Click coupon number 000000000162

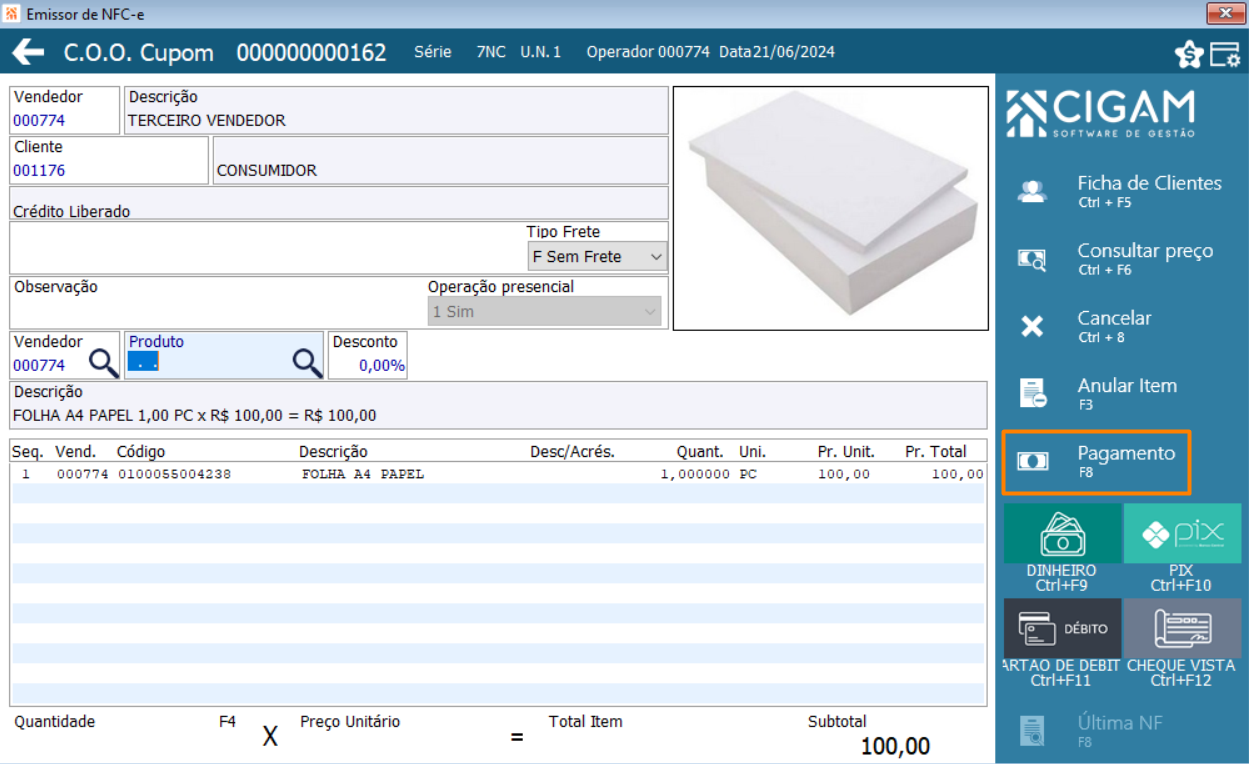click(311, 53)
